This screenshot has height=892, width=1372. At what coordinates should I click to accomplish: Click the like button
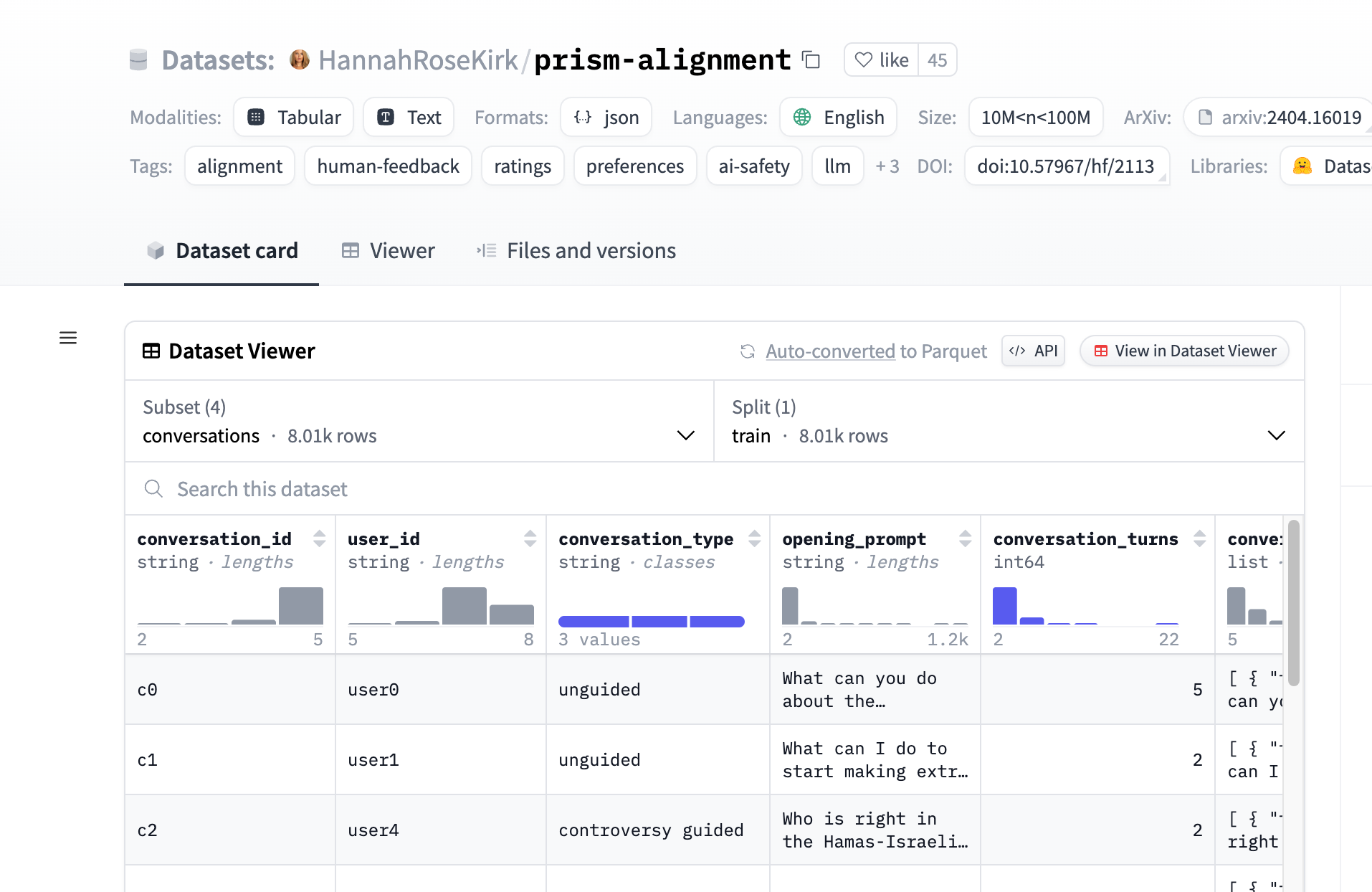[882, 60]
